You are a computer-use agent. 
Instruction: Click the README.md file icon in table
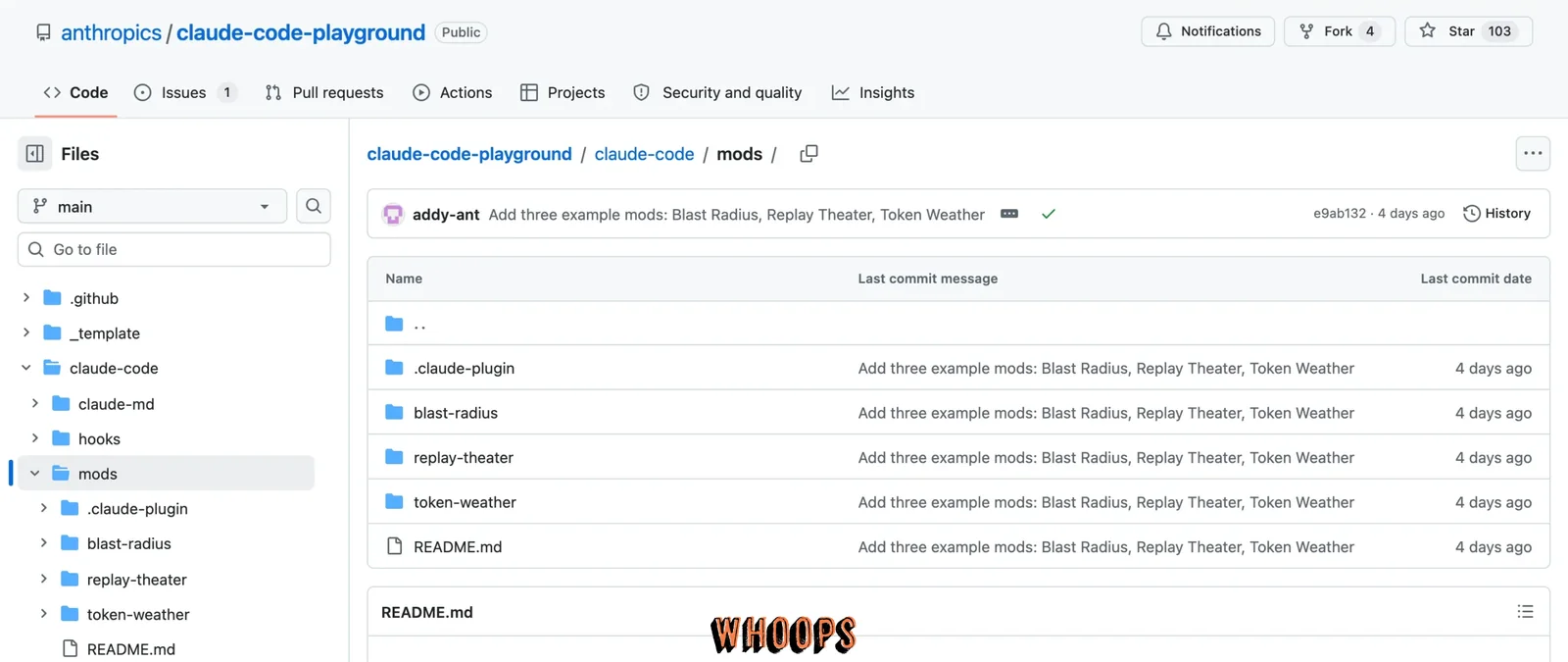[x=394, y=546]
